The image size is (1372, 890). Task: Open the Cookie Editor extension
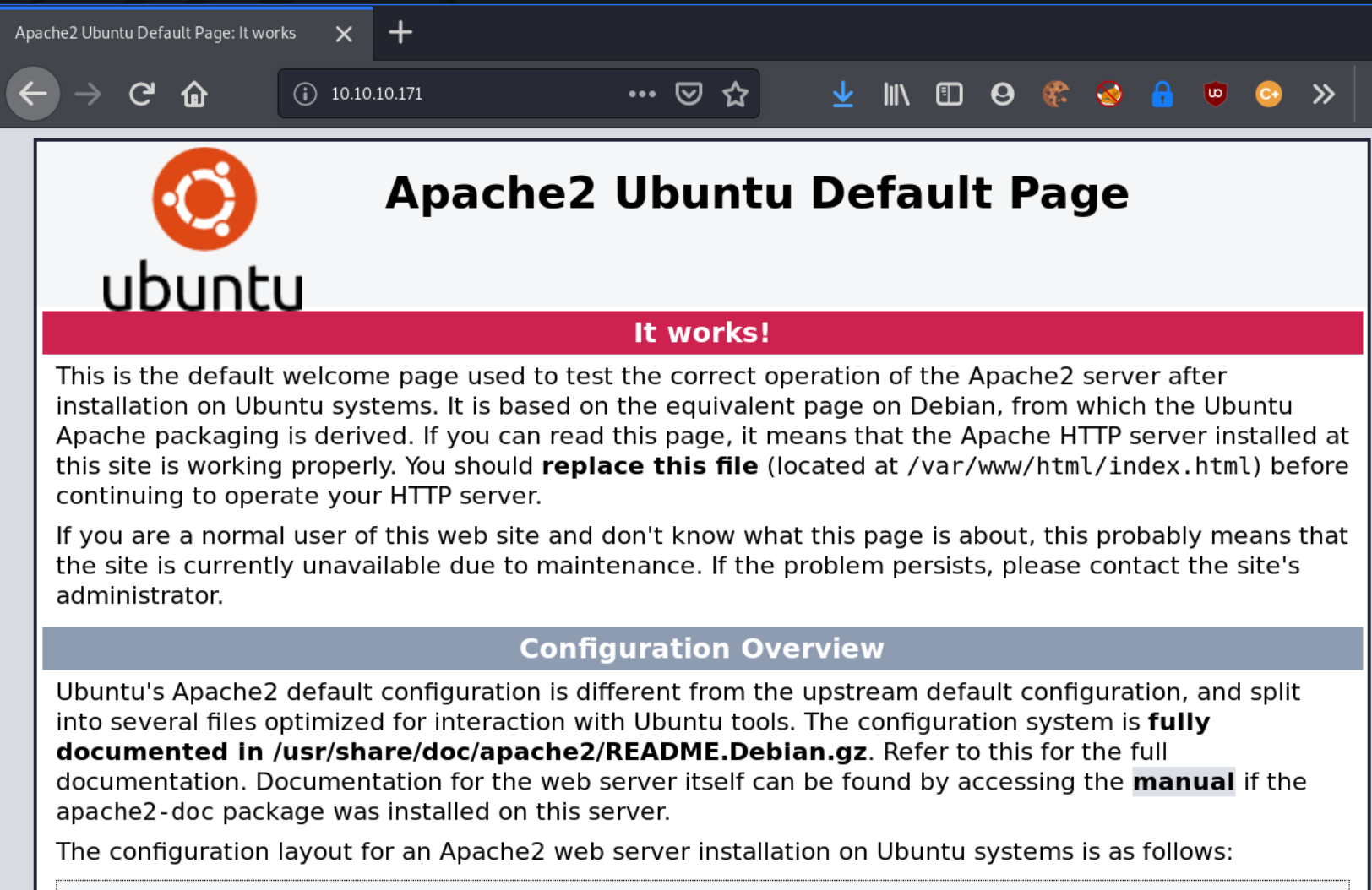pos(1056,94)
